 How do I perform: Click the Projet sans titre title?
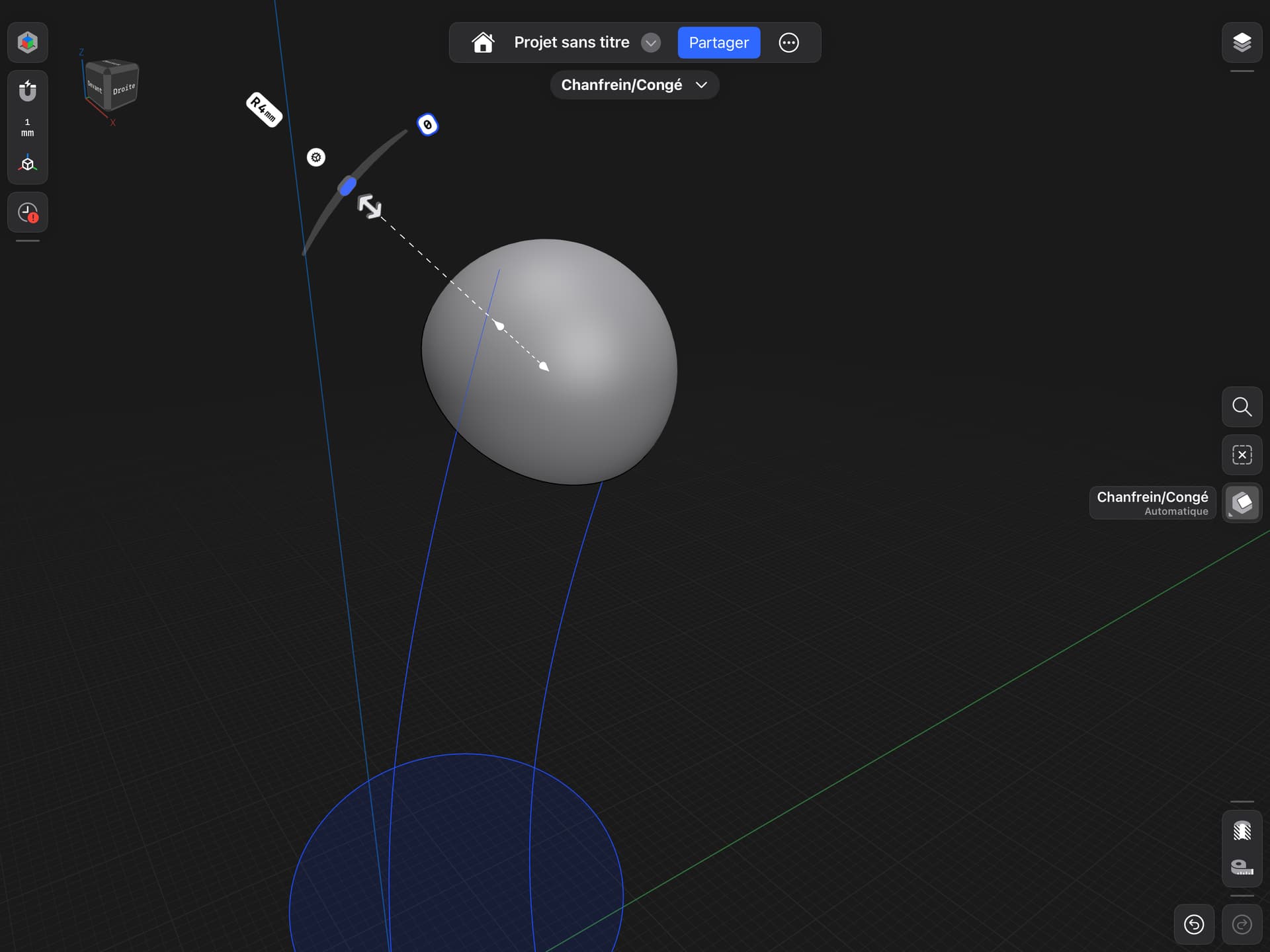pyautogui.click(x=571, y=43)
